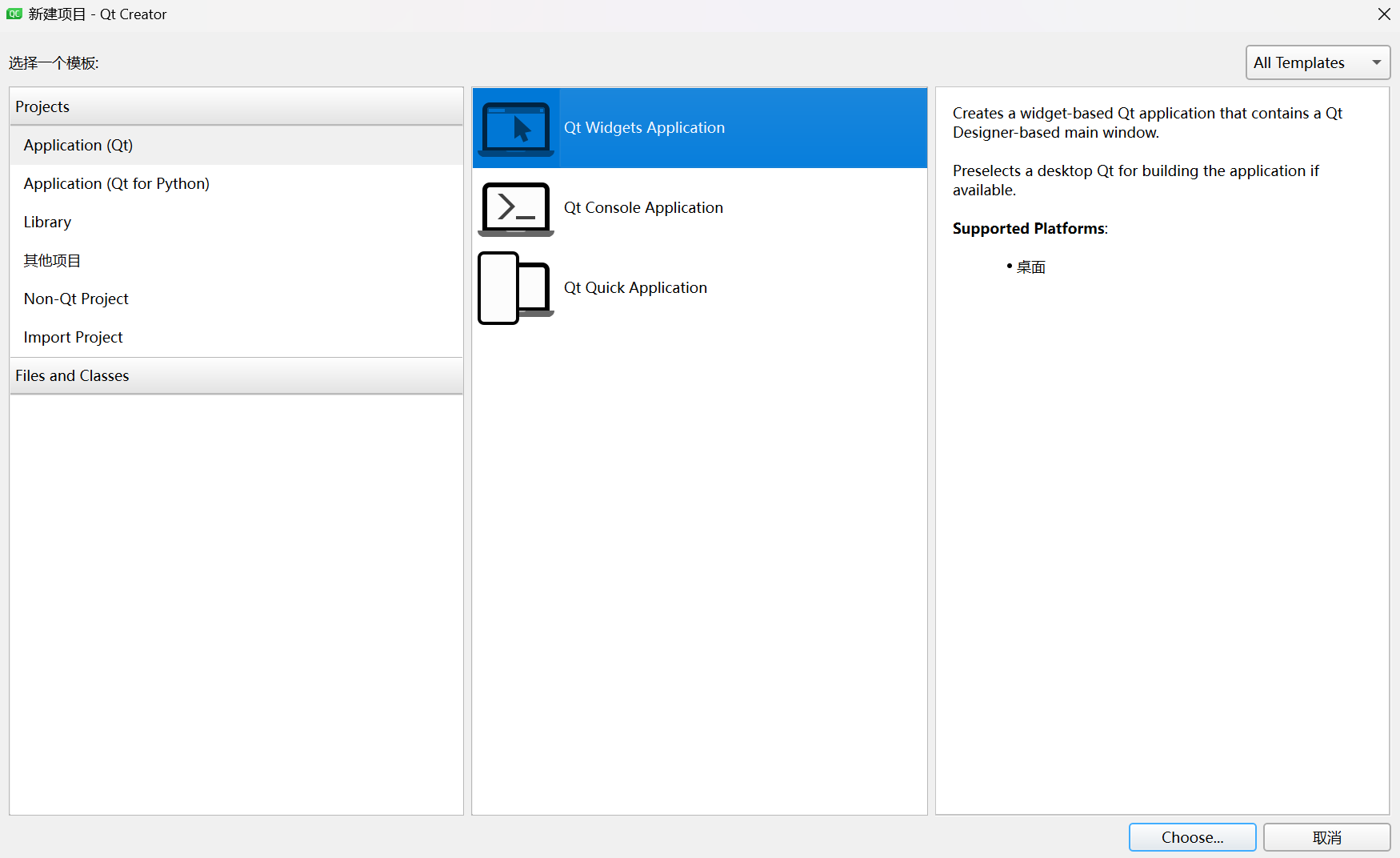1400x858 pixels.
Task: Click the Qt Widgets Application monitor icon
Action: pyautogui.click(x=516, y=128)
